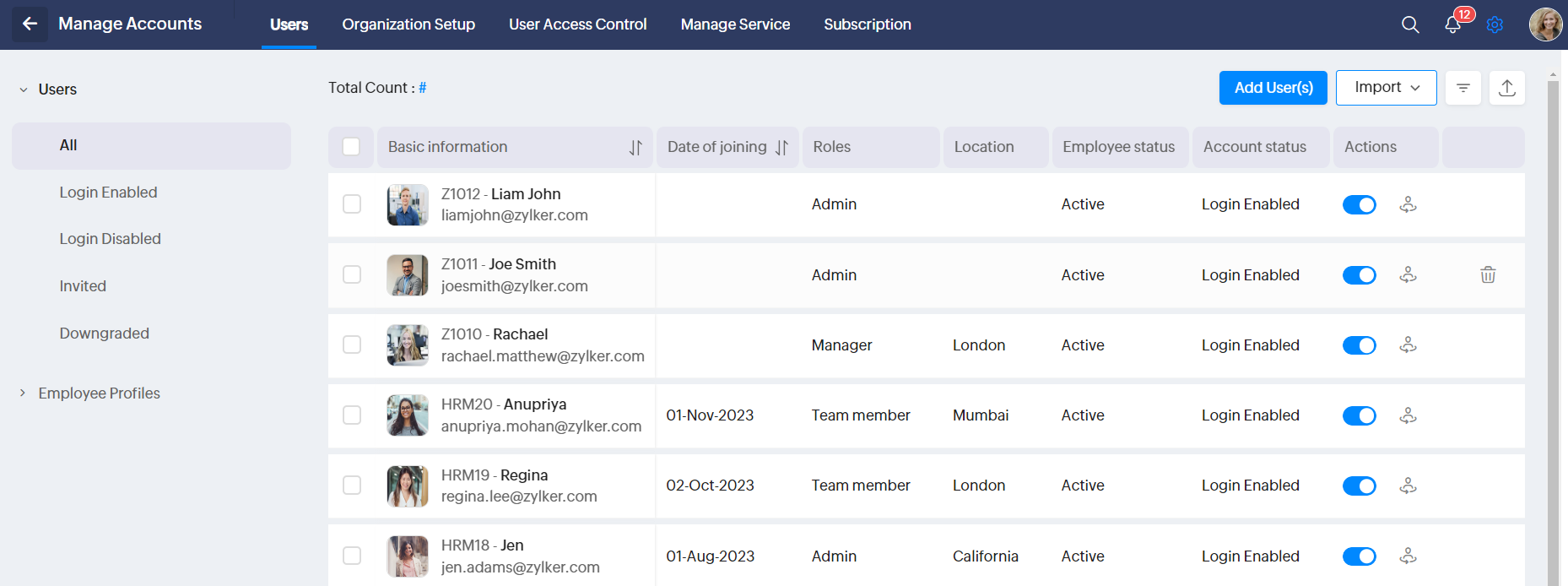Viewport: 1568px width, 586px height.
Task: Open the notifications bell icon
Action: point(1452,24)
